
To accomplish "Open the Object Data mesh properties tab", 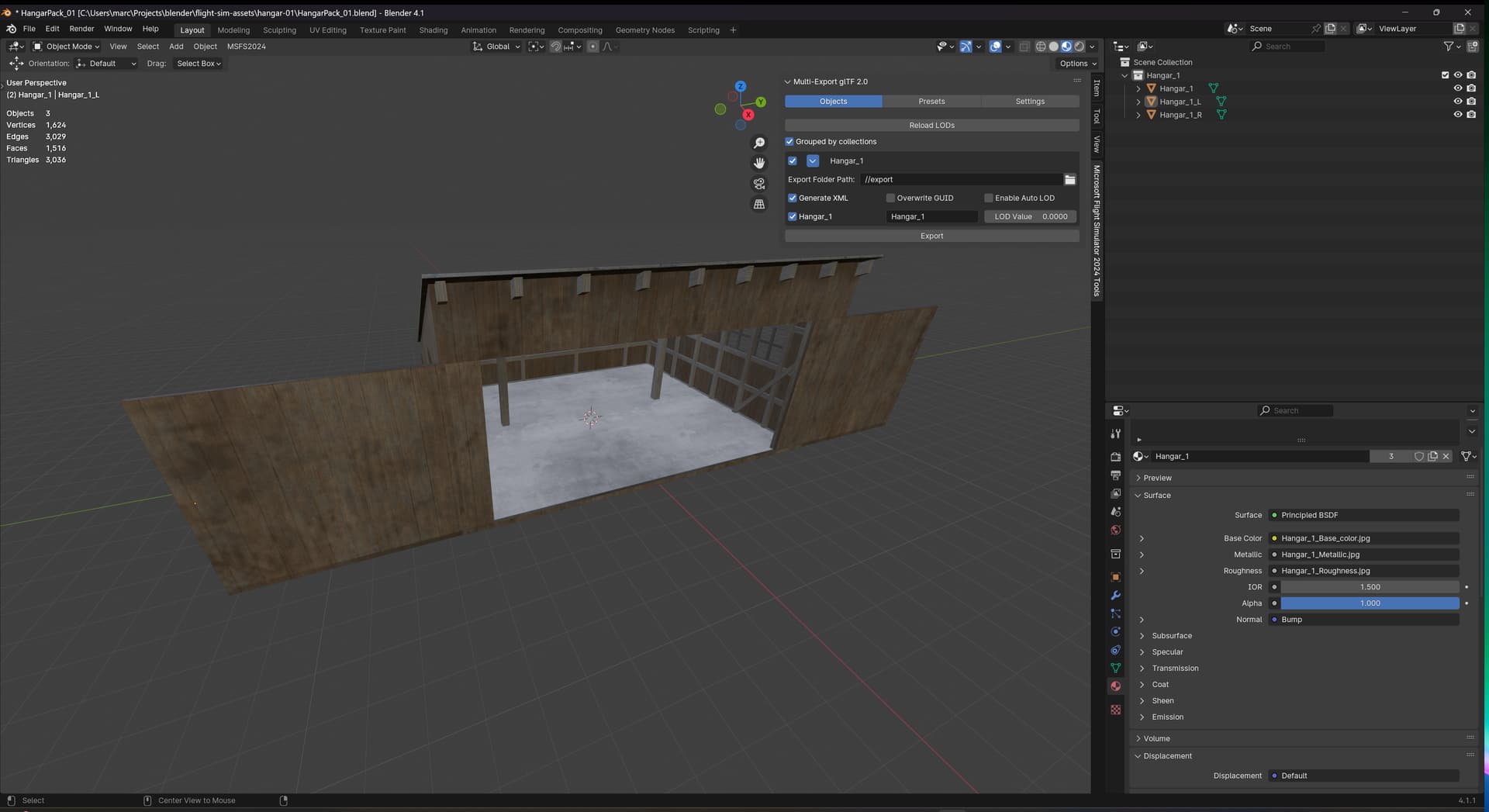I will [1115, 668].
